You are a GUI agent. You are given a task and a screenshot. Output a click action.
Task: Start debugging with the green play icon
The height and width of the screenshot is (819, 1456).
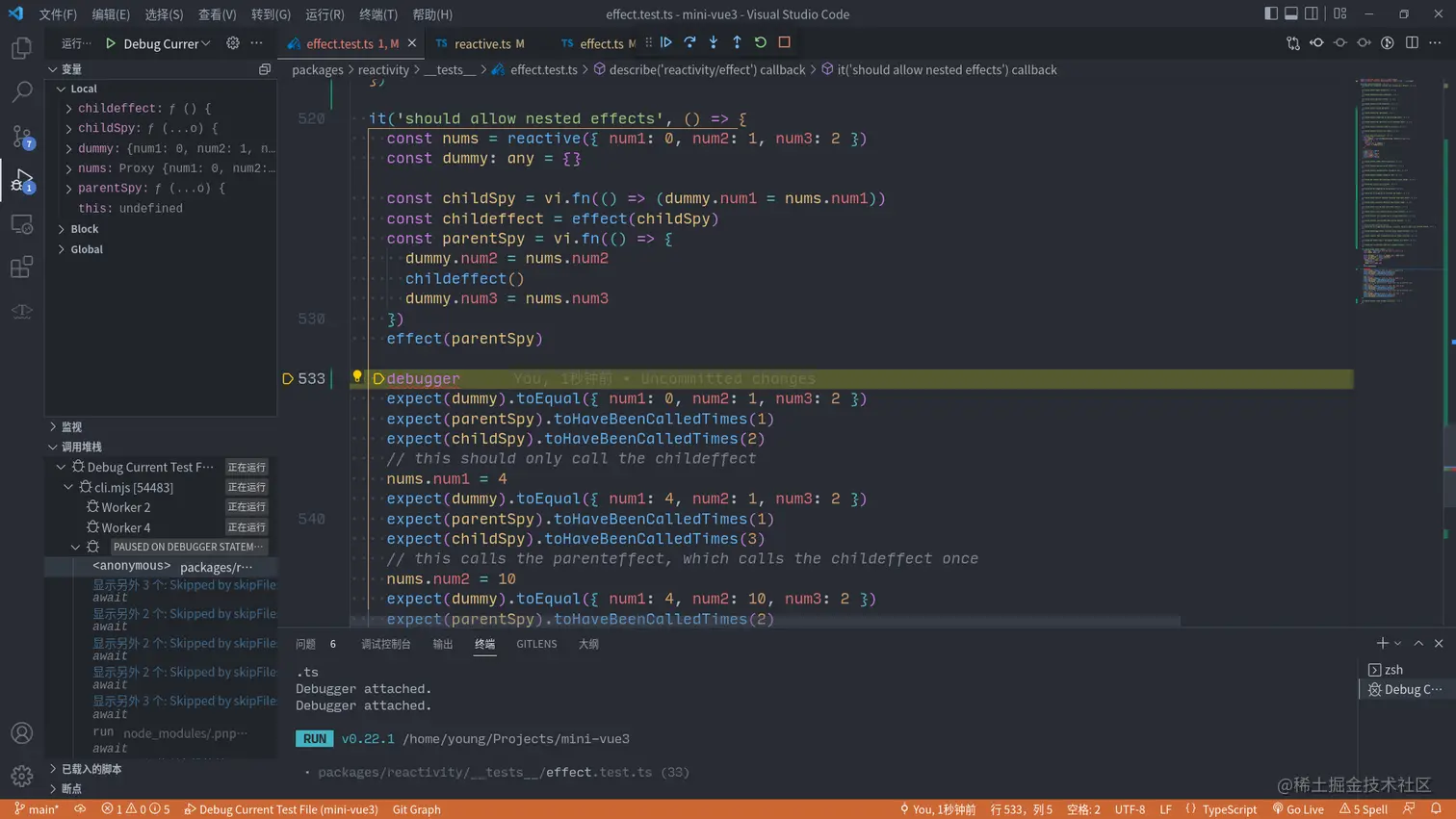coord(111,43)
